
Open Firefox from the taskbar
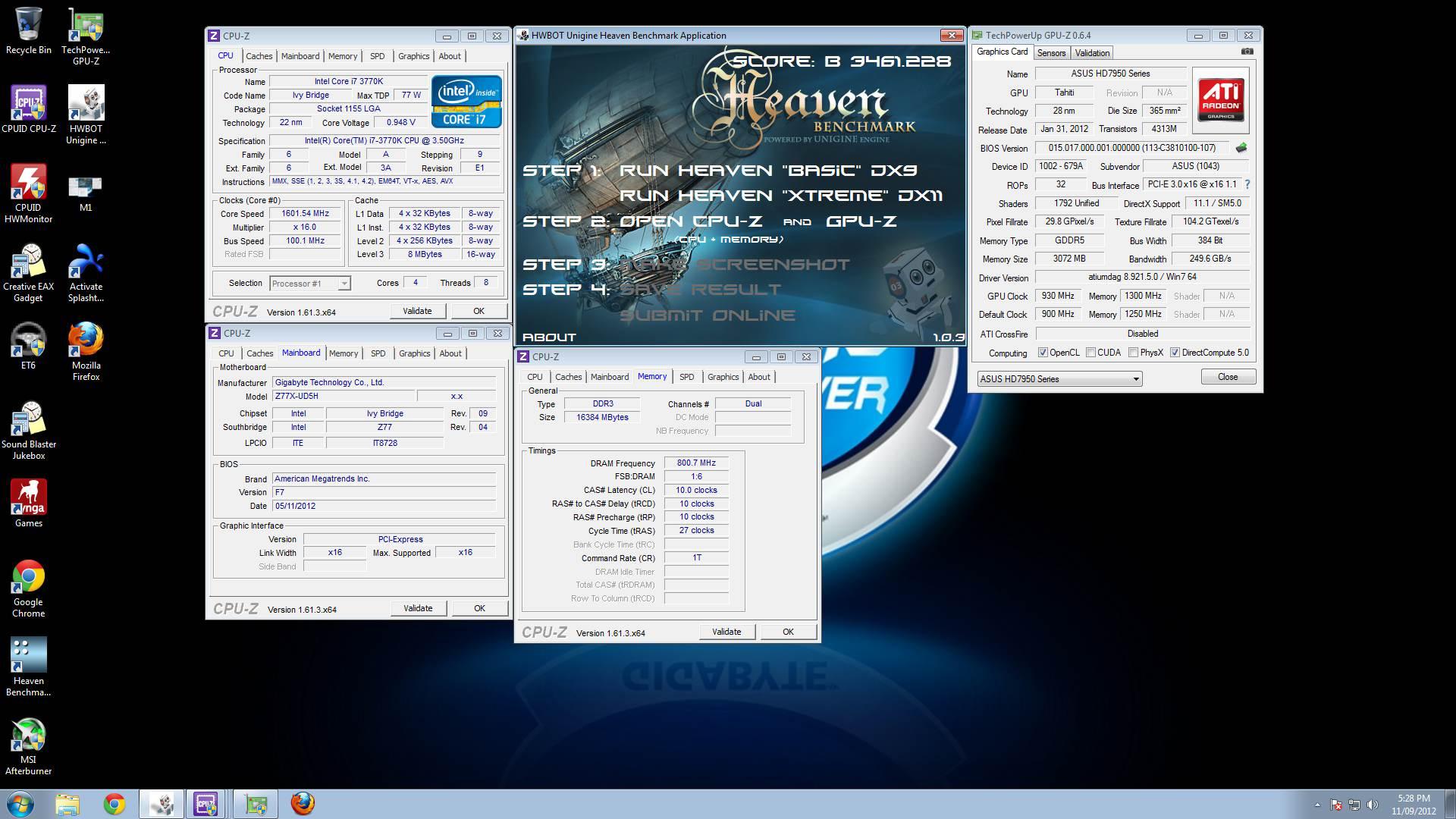click(x=303, y=804)
